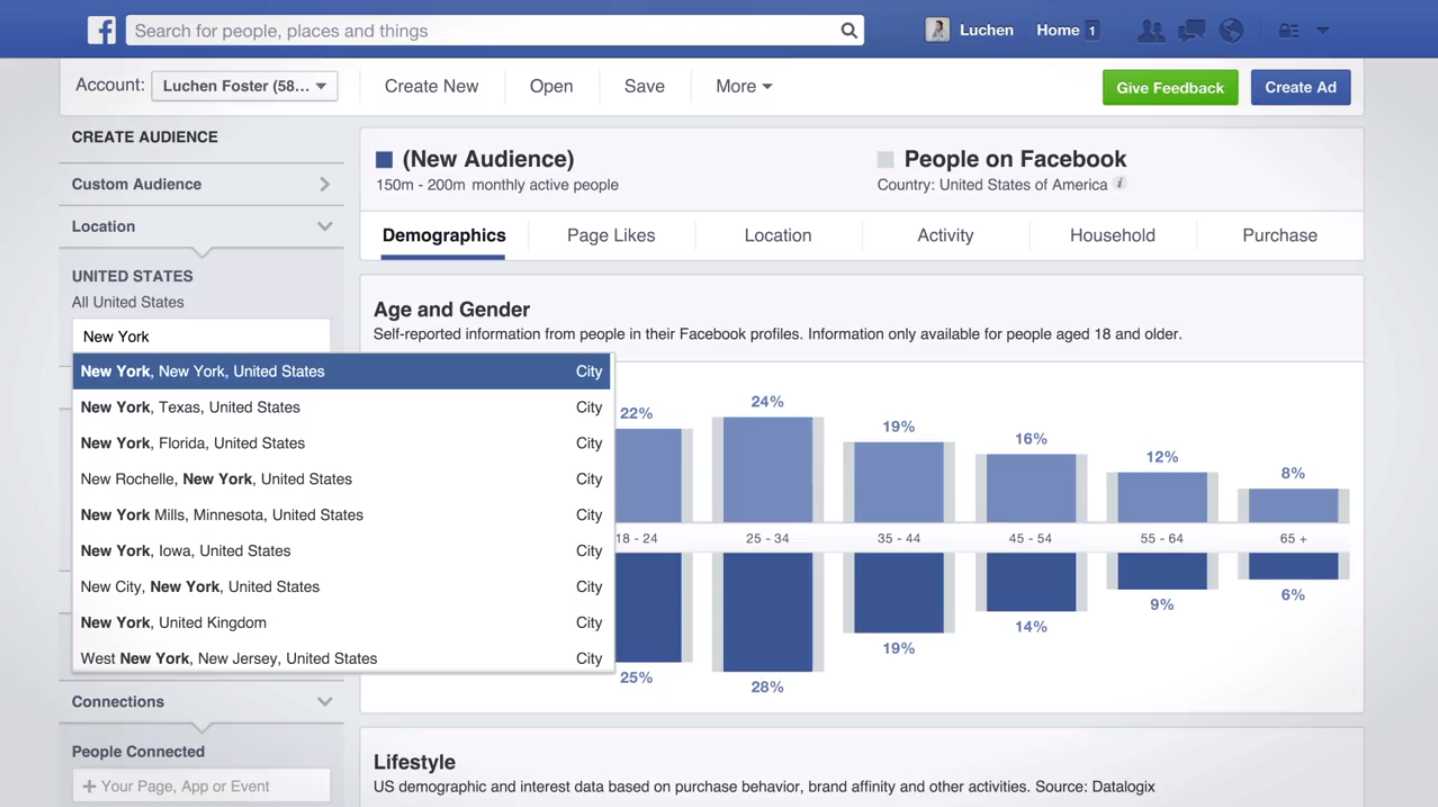The image size is (1438, 807).
Task: Open the Luchen Foster account dropdown
Action: (x=244, y=86)
